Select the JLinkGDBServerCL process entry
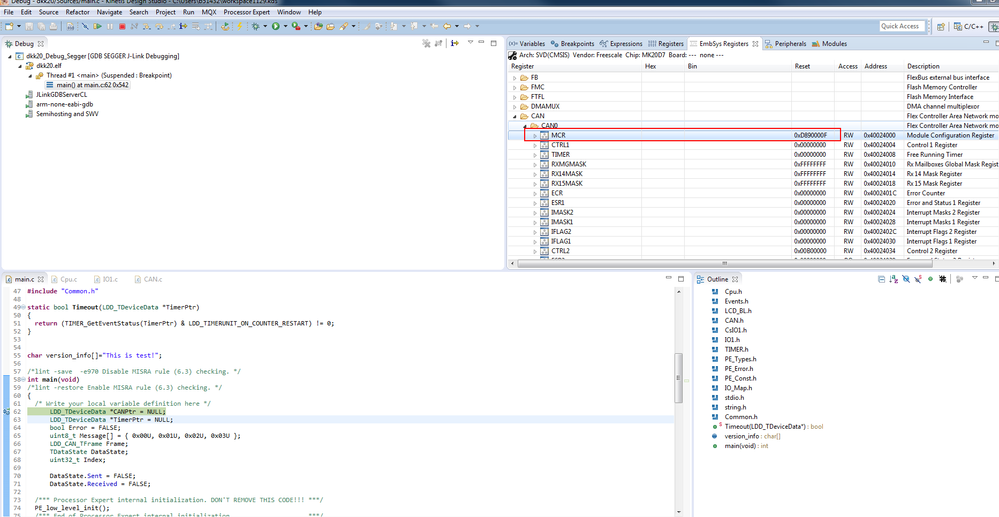The image size is (999, 517). [61, 95]
